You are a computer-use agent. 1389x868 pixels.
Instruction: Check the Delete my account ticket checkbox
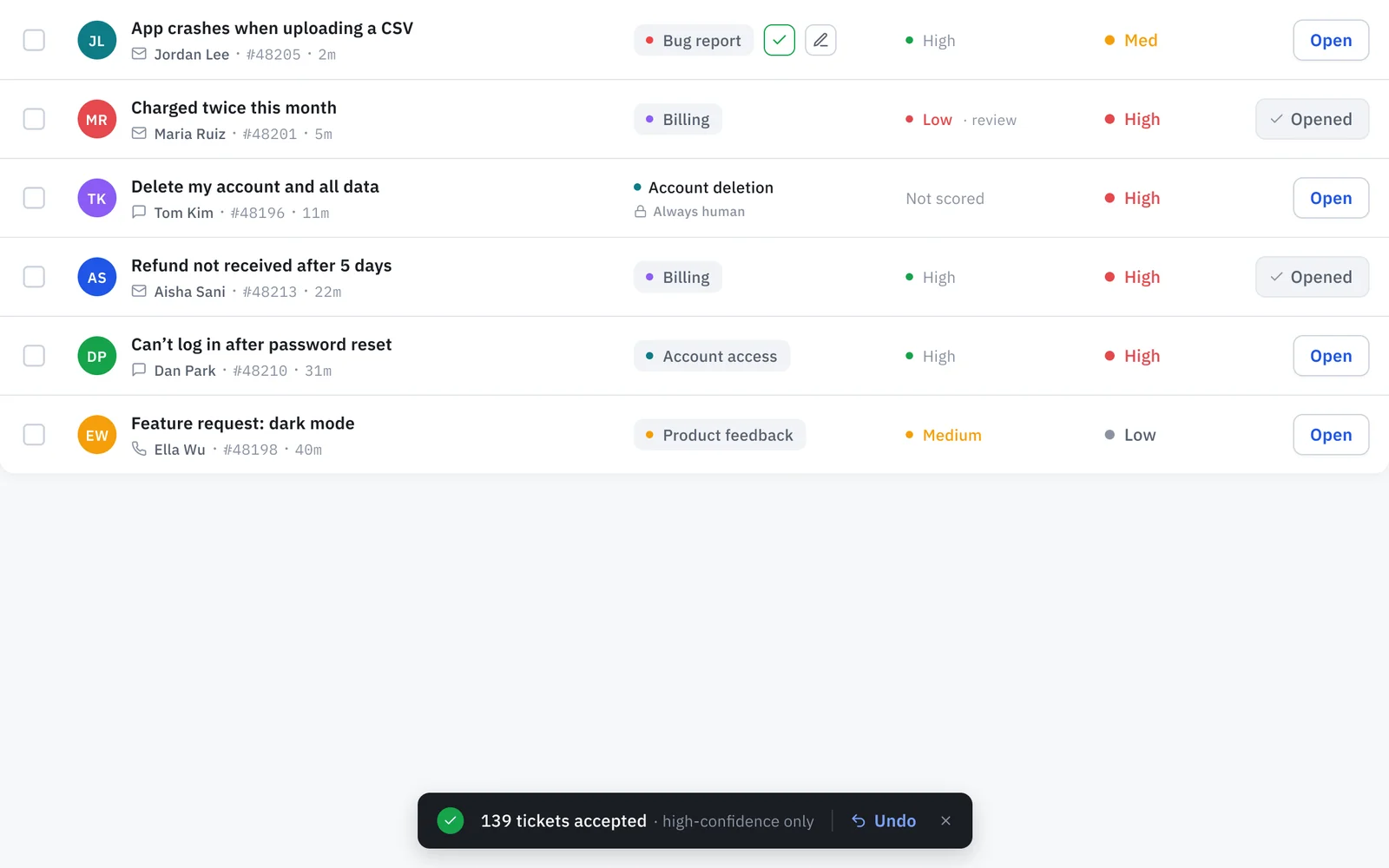click(x=34, y=198)
